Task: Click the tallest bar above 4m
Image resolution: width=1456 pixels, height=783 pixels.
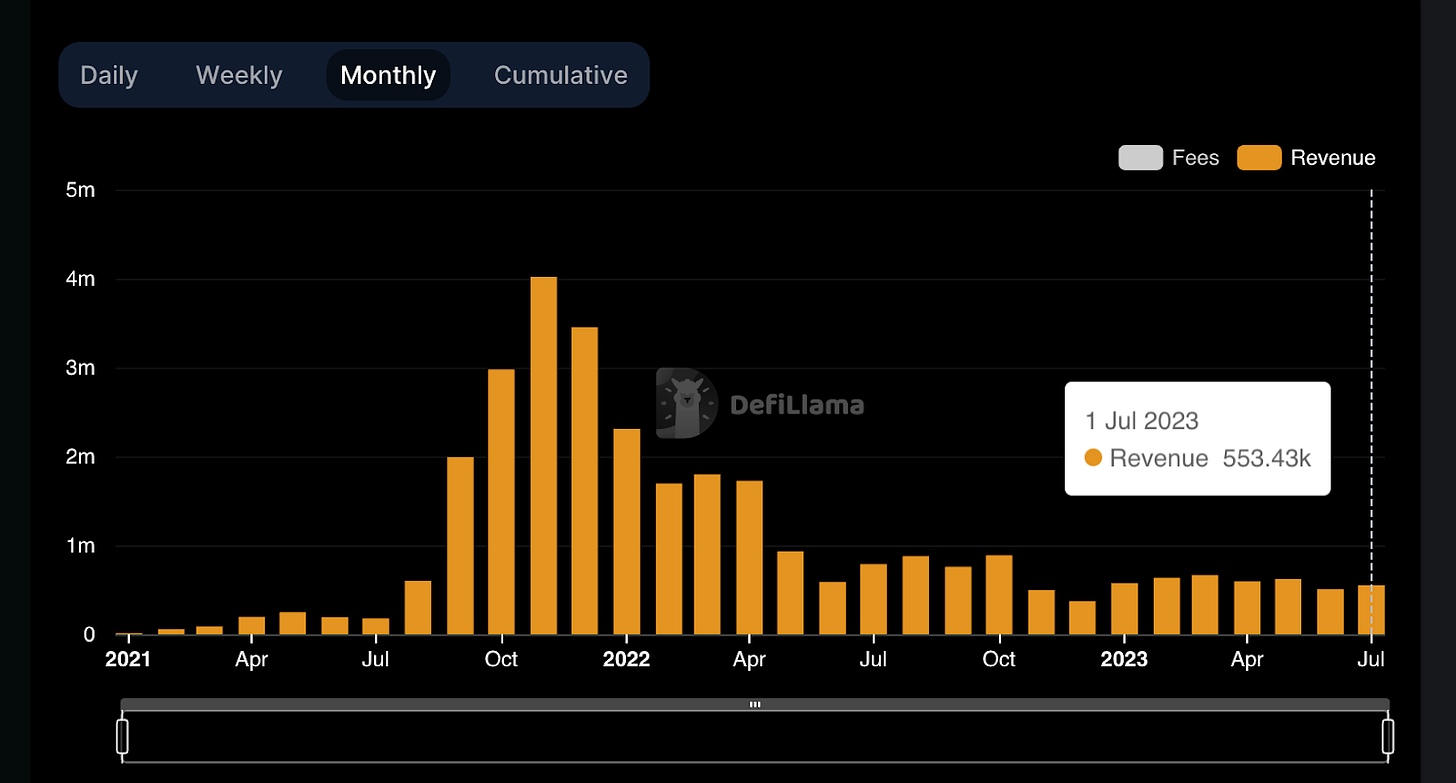Action: (x=543, y=456)
